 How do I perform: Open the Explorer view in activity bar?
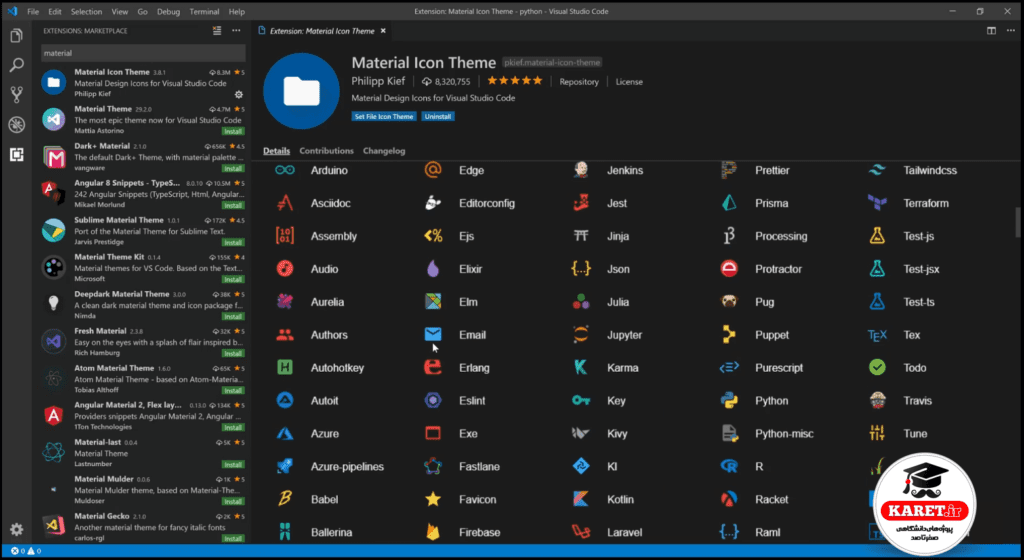click(16, 35)
